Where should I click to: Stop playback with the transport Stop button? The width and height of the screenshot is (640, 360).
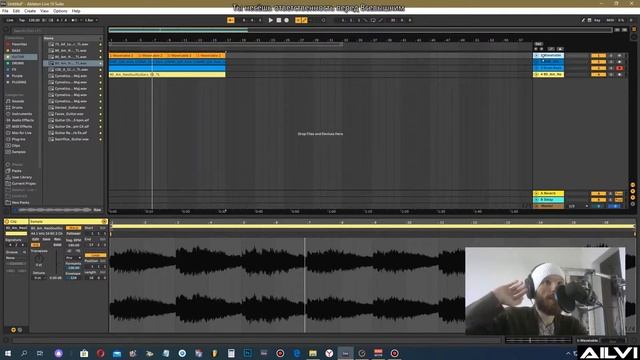pos(278,20)
